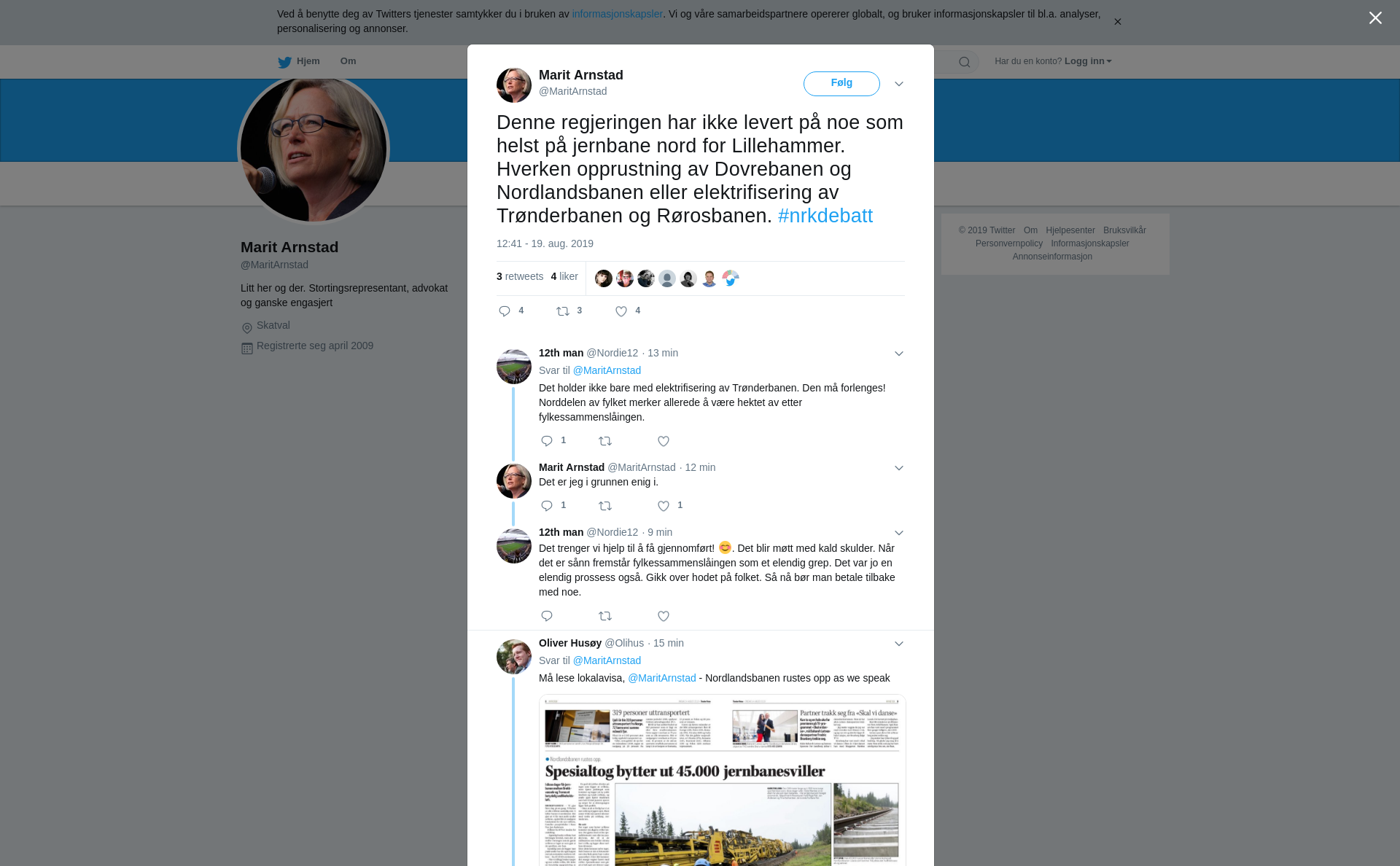Like the main tweet with 4 likes

coord(621,311)
